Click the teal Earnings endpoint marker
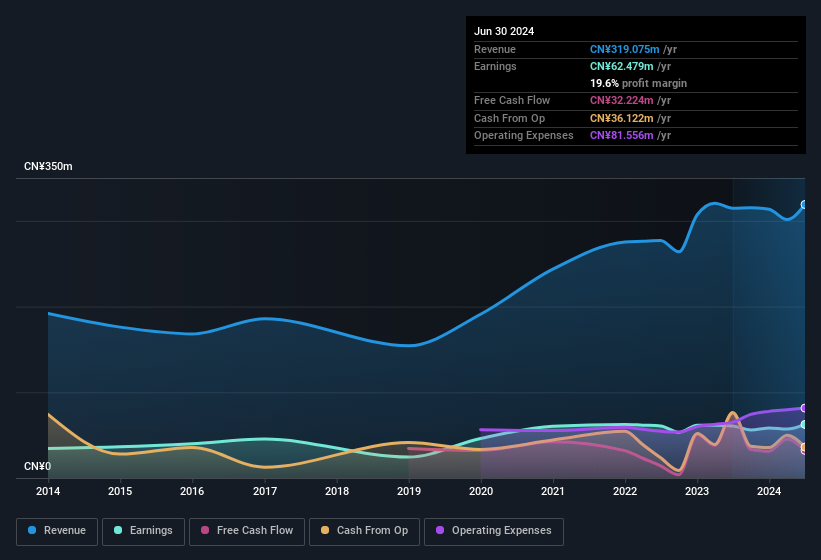 [x=804, y=424]
